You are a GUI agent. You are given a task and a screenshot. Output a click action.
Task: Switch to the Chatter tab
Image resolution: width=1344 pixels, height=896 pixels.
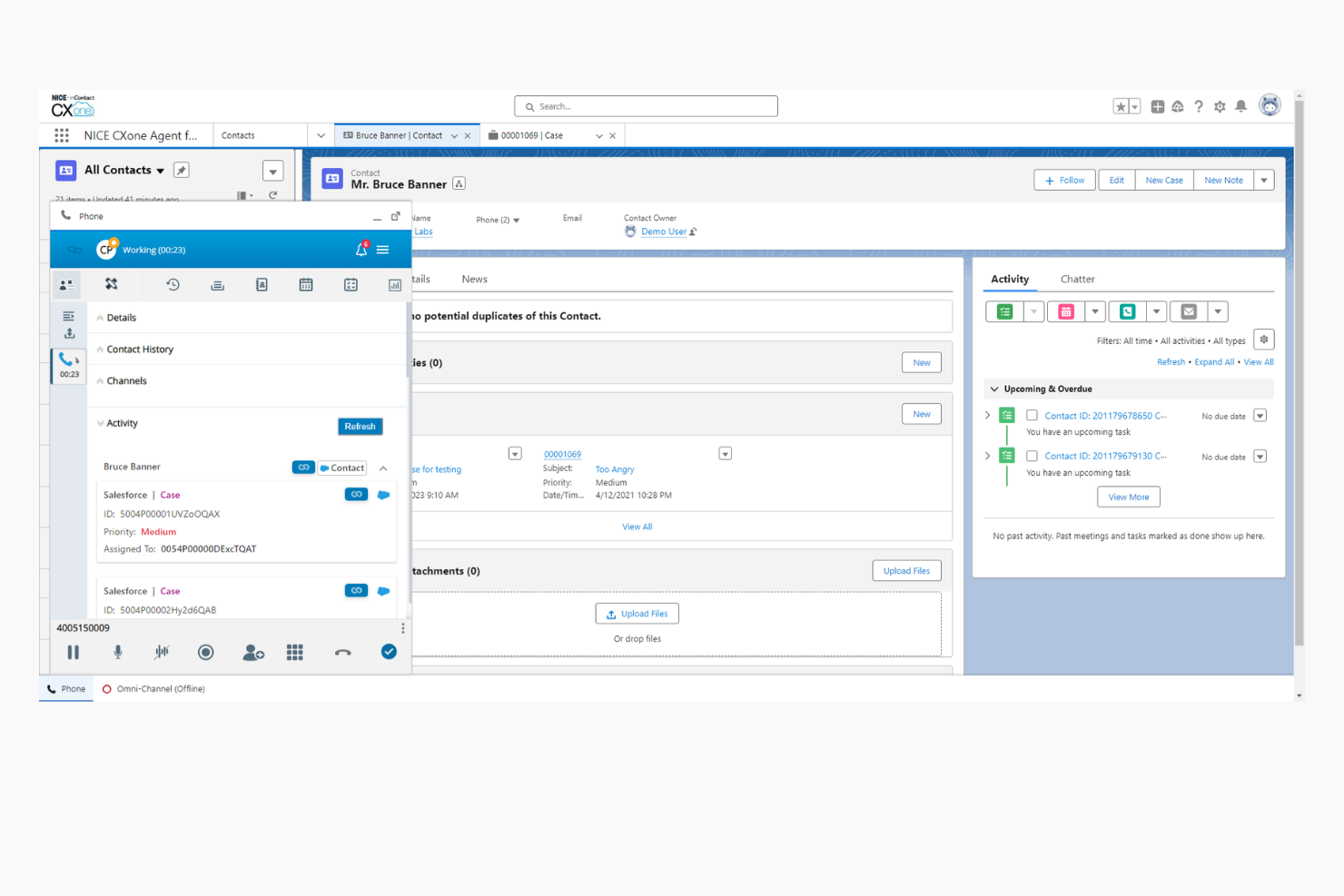1077,279
